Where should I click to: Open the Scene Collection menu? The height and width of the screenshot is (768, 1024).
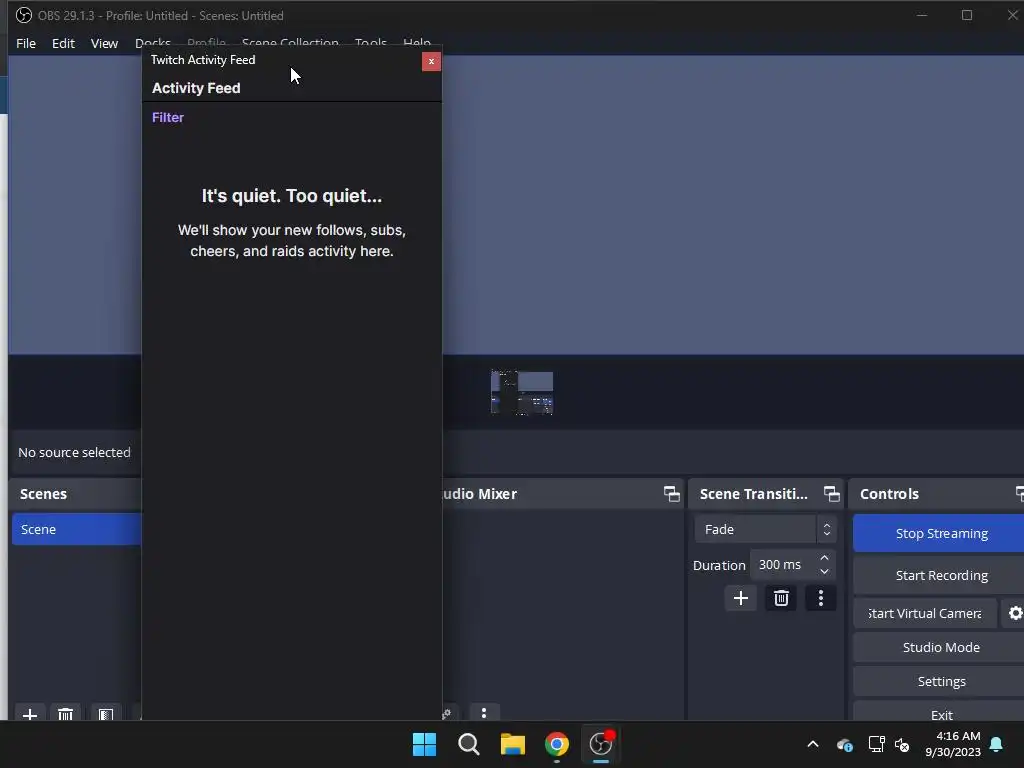[290, 43]
